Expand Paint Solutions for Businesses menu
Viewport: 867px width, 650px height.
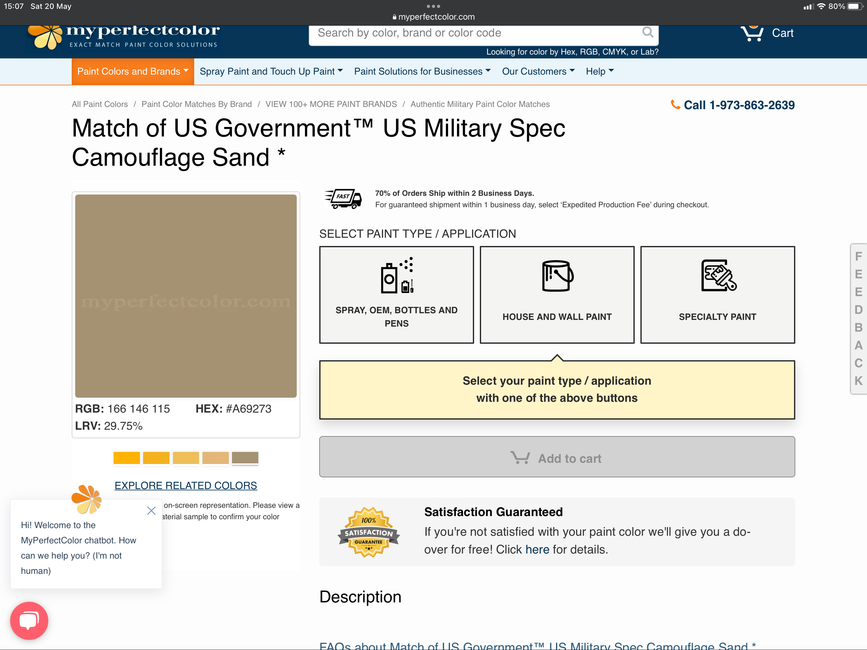[422, 71]
